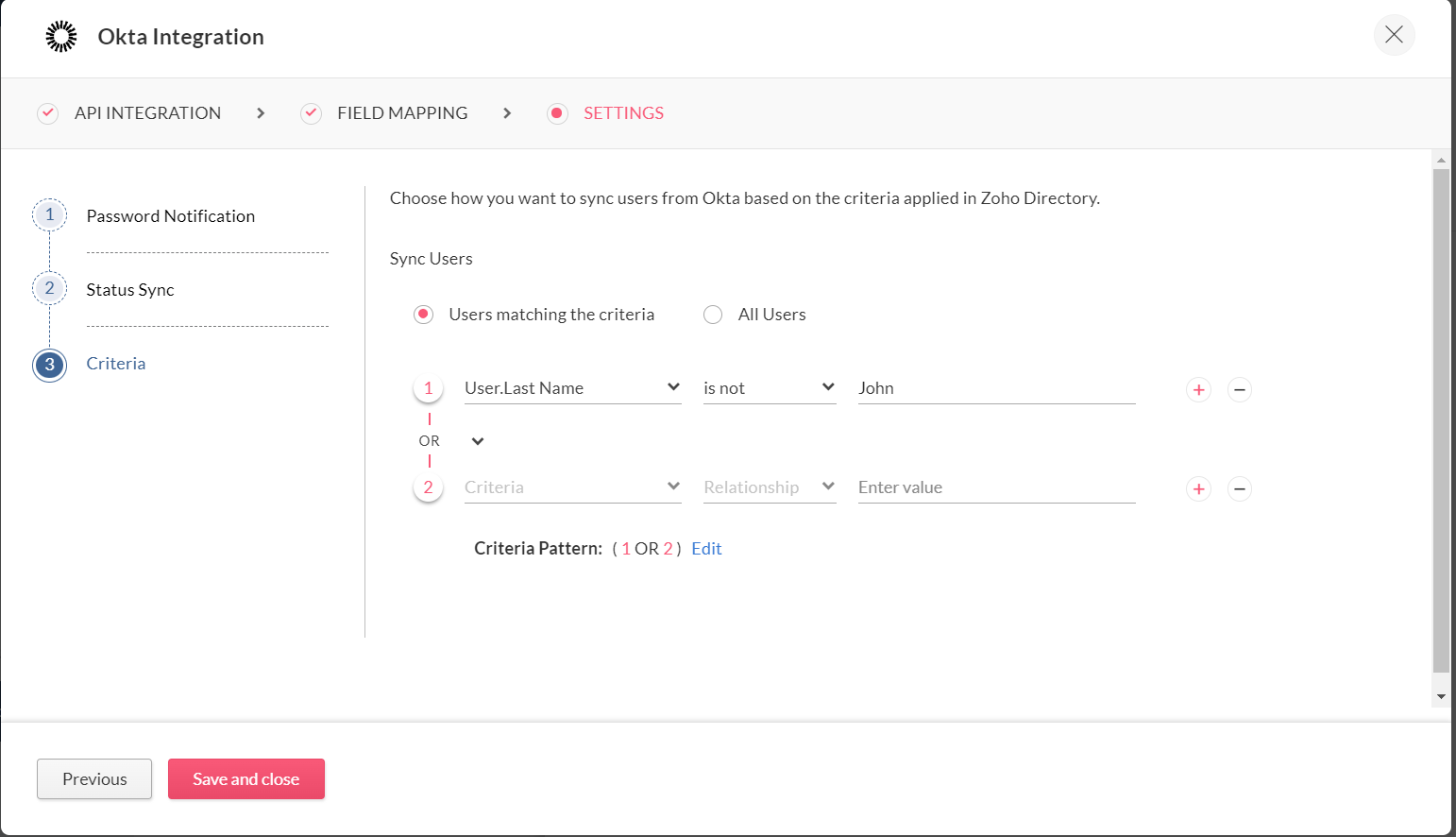Click Edit link for criteria pattern
The width and height of the screenshot is (1456, 837).
(706, 549)
